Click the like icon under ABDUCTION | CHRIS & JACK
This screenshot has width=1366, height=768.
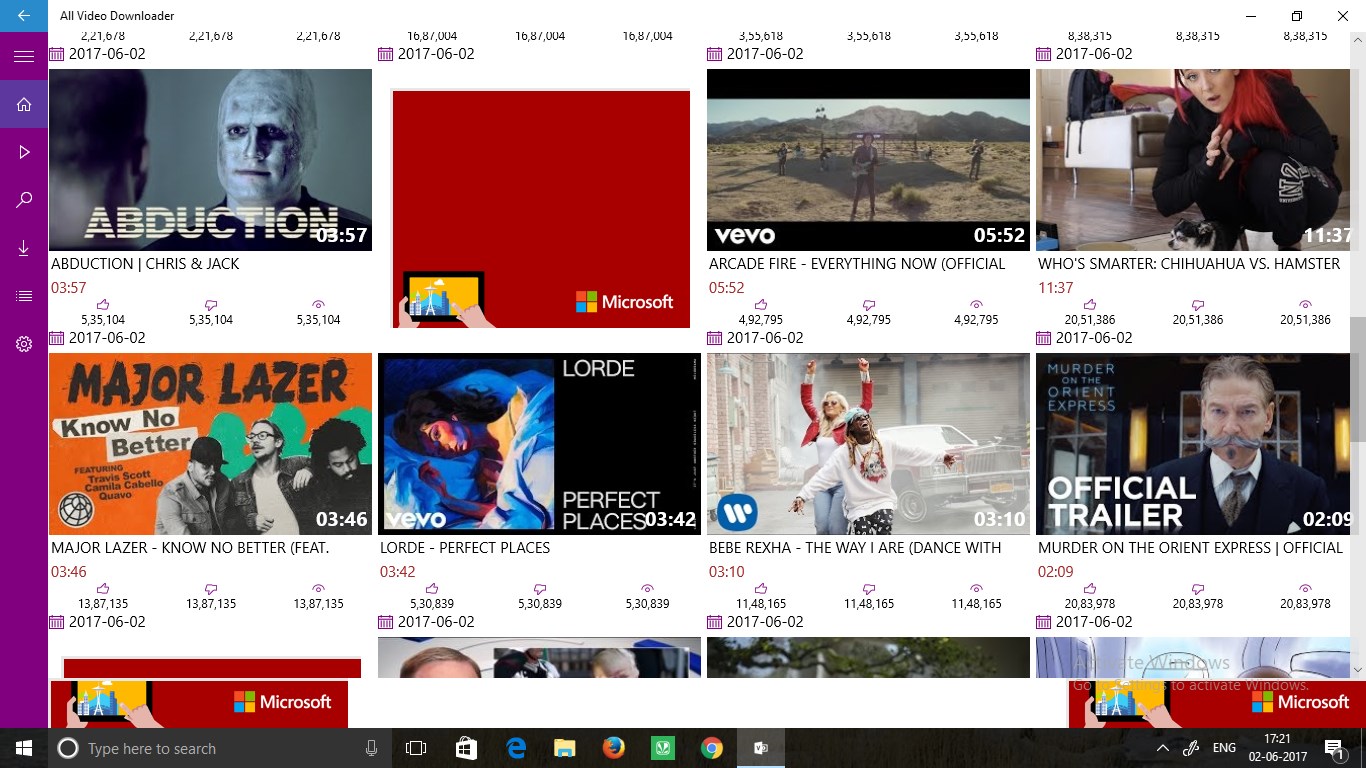(x=103, y=305)
